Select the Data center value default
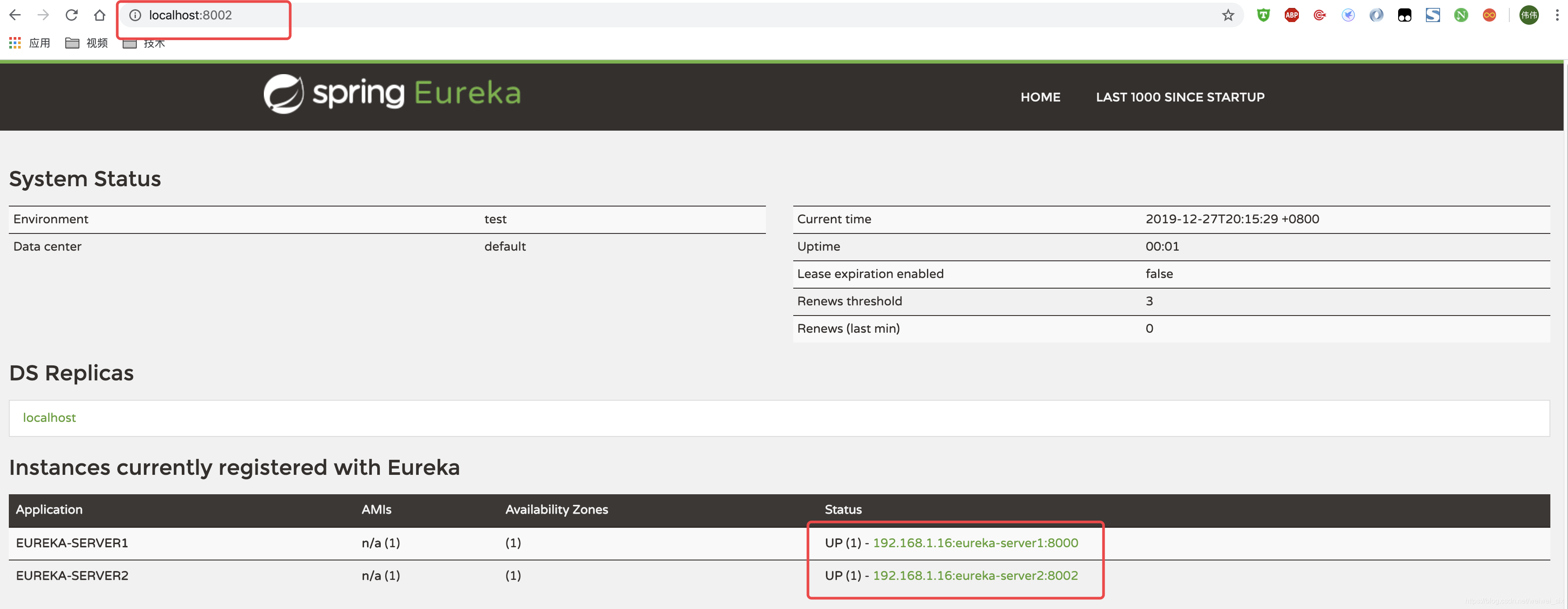This screenshot has width=1568, height=609. (x=505, y=247)
